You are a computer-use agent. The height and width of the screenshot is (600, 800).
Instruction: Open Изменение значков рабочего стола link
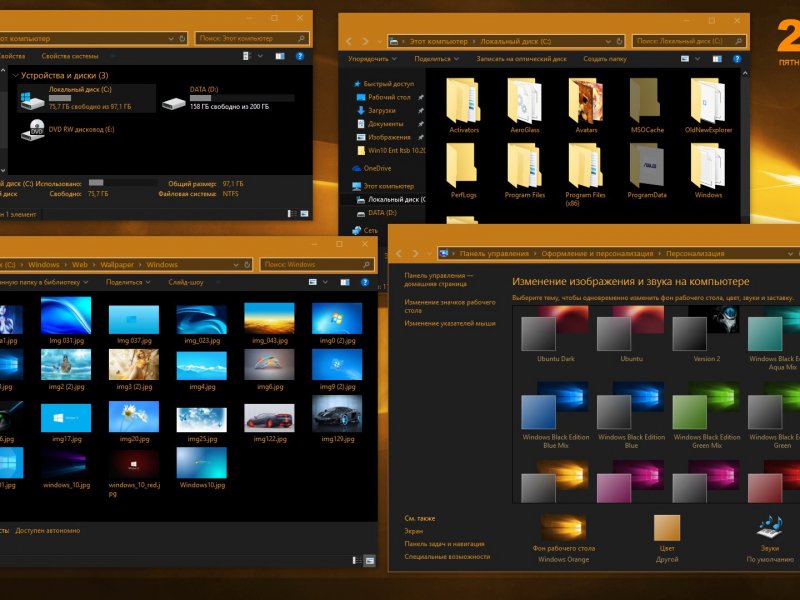(450, 306)
